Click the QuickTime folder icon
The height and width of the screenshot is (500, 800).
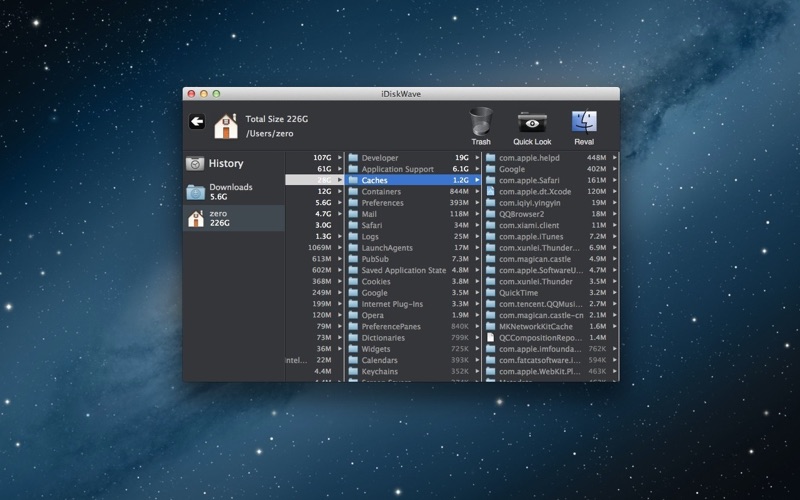[490, 292]
